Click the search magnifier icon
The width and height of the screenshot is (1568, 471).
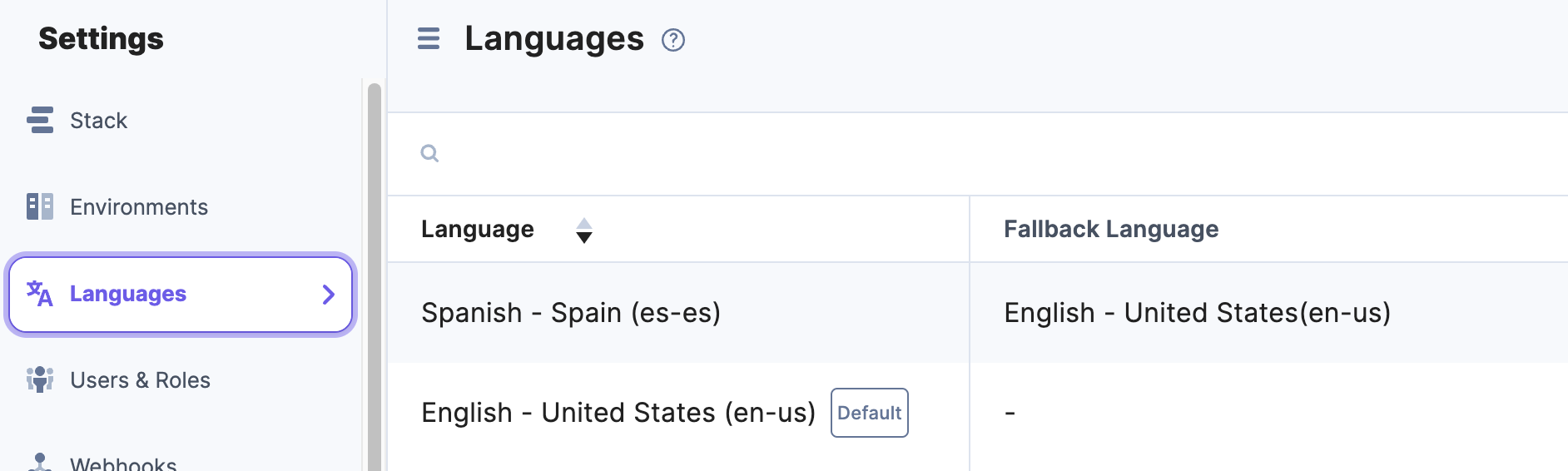click(x=429, y=153)
